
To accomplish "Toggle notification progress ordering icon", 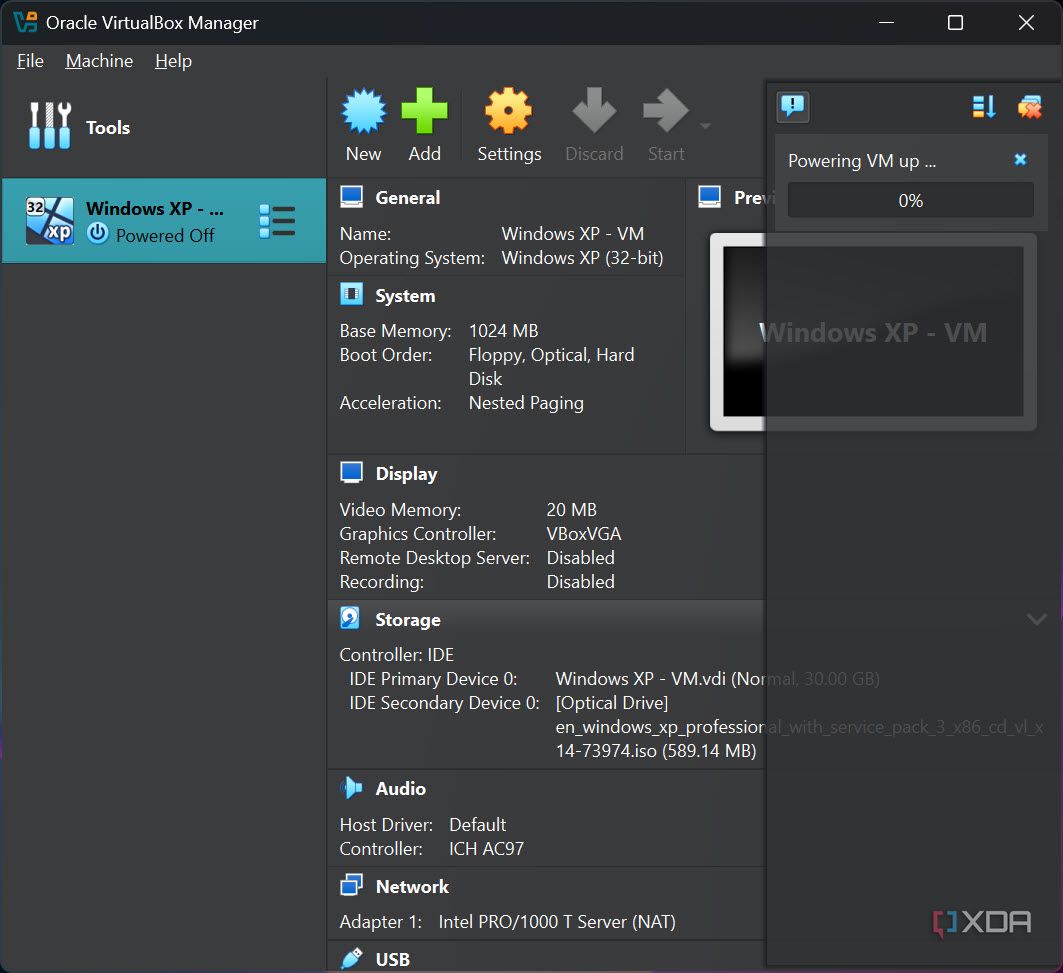I will [x=984, y=106].
